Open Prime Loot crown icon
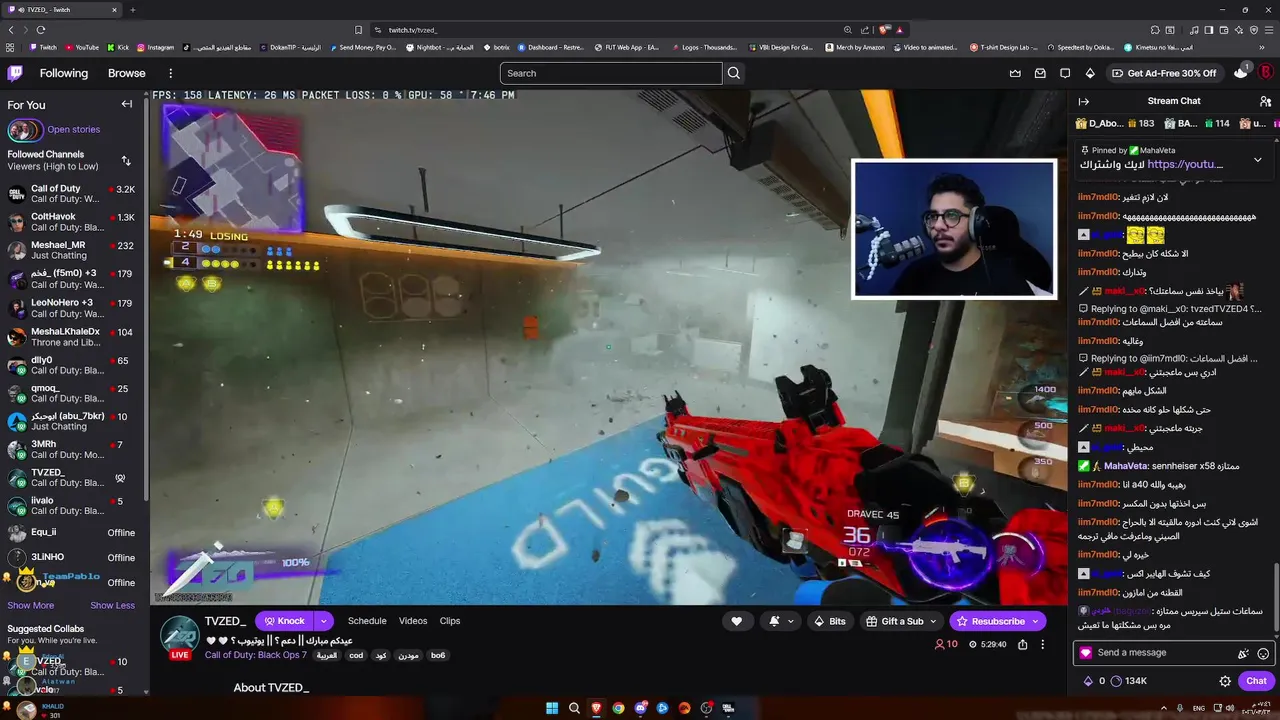This screenshot has width=1280, height=720. click(x=1015, y=73)
